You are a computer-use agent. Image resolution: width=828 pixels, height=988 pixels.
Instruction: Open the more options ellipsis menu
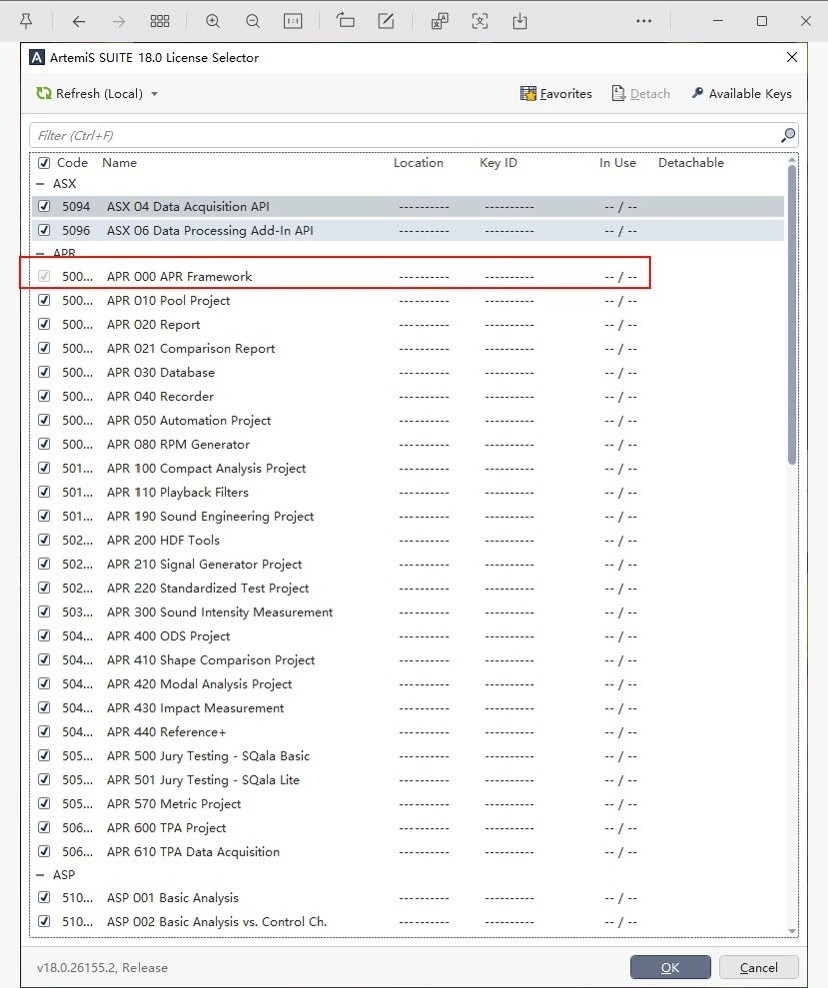(x=644, y=21)
